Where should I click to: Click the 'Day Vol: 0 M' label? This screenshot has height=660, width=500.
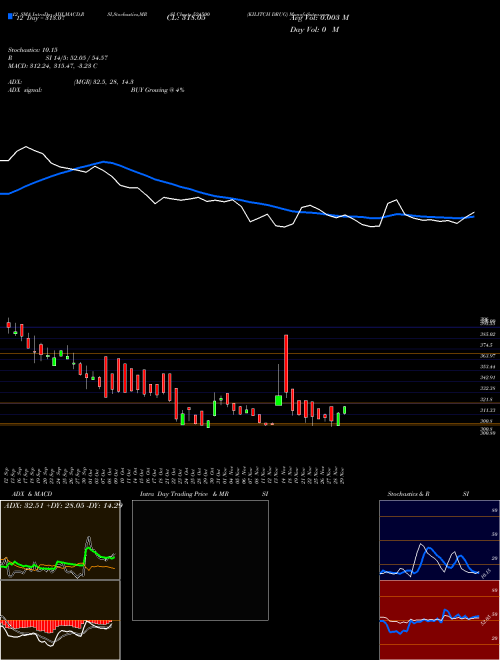click(314, 30)
